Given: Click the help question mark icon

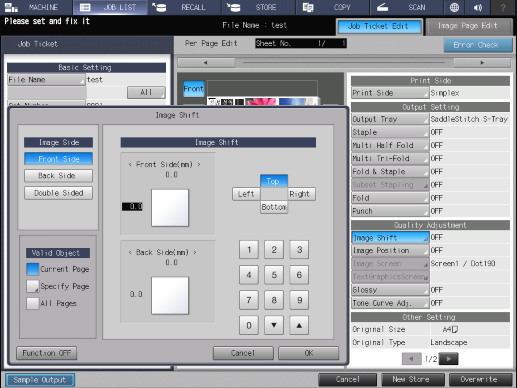Looking at the screenshot, I should click(503, 7).
